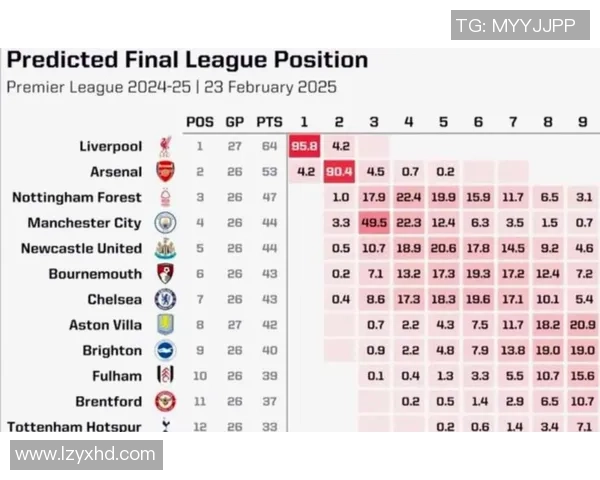Click the PTS column header
Viewport: 600px width, 480px height.
click(269, 122)
